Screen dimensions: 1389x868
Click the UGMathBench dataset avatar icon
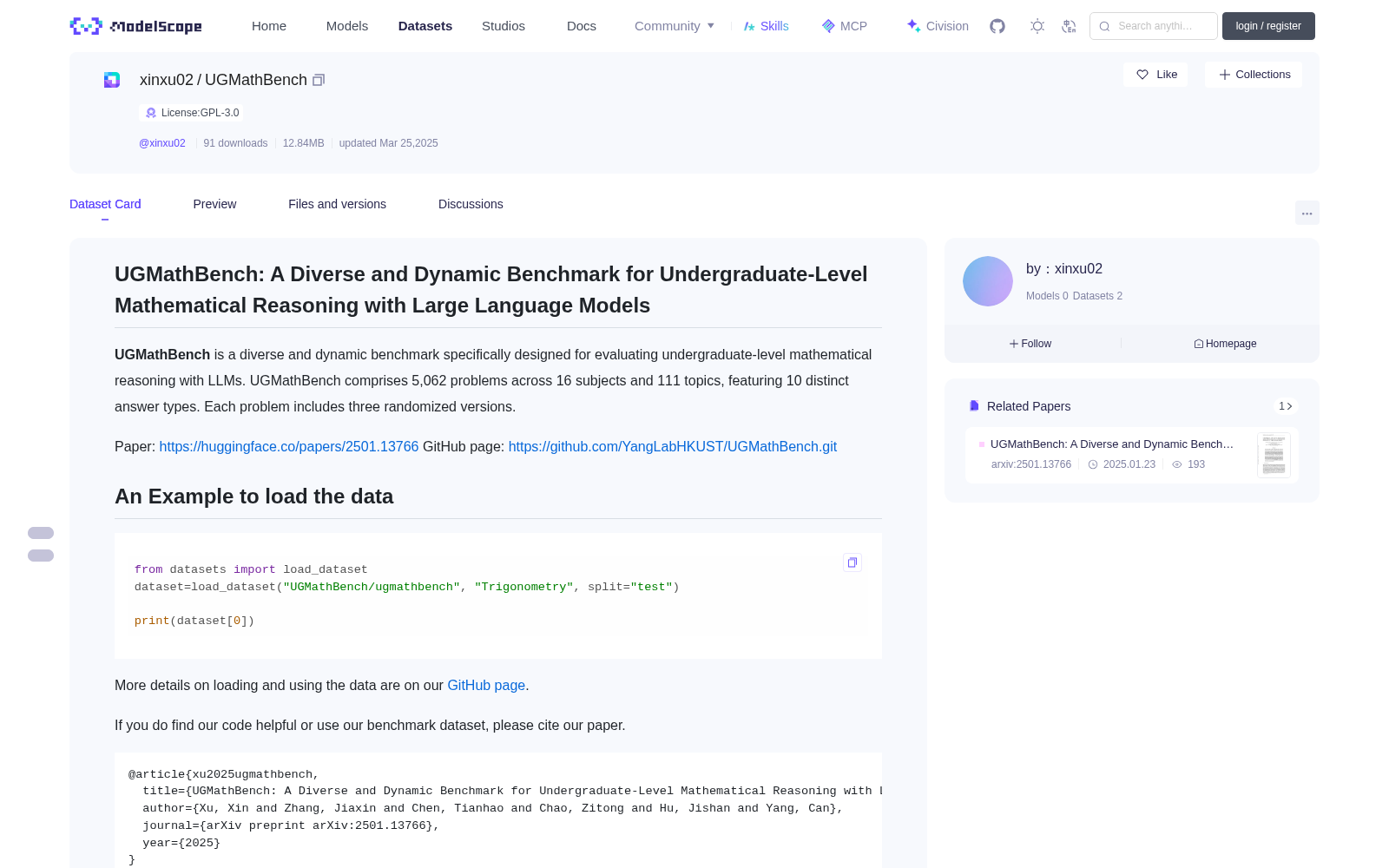(x=112, y=80)
